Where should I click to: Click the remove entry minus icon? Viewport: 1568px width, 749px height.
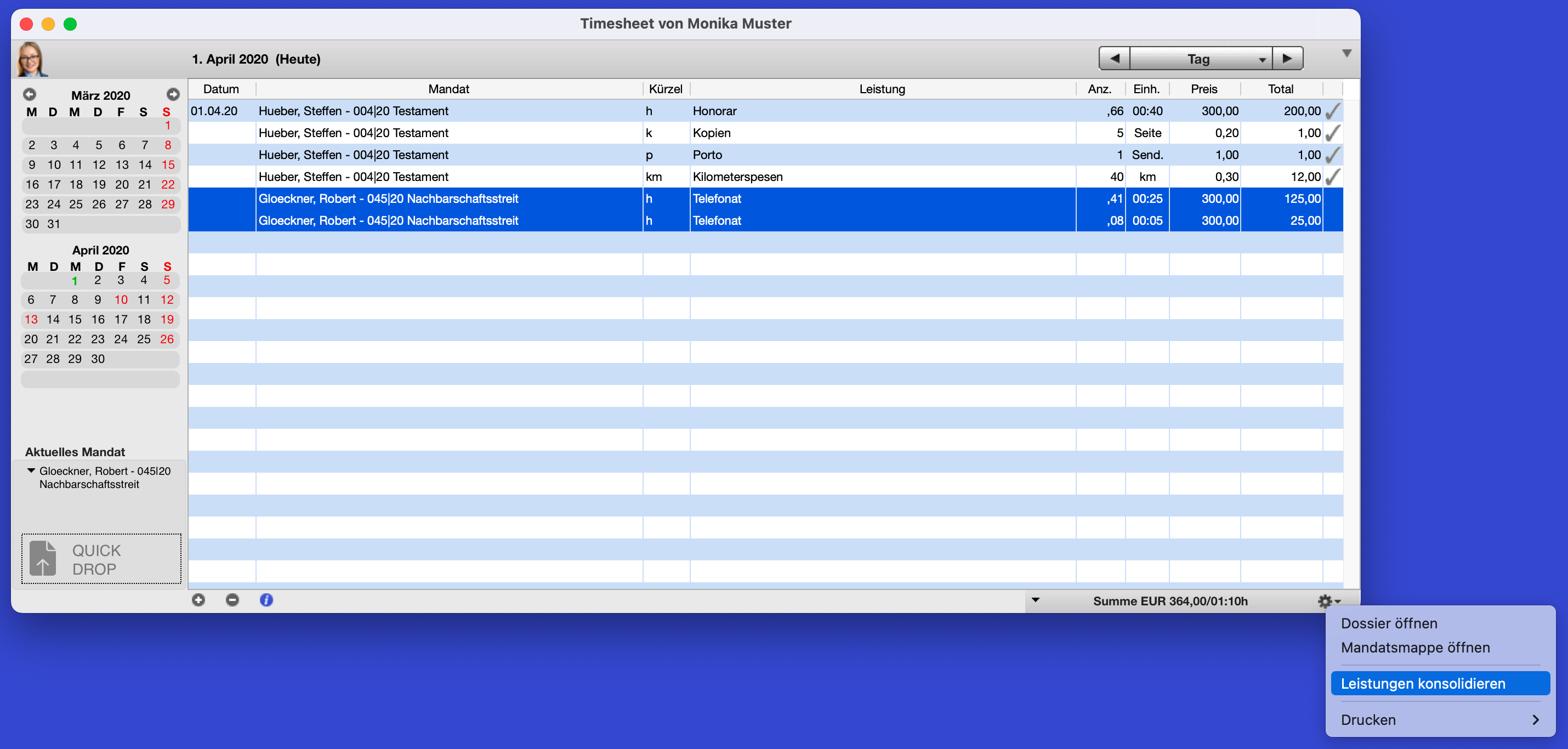232,600
